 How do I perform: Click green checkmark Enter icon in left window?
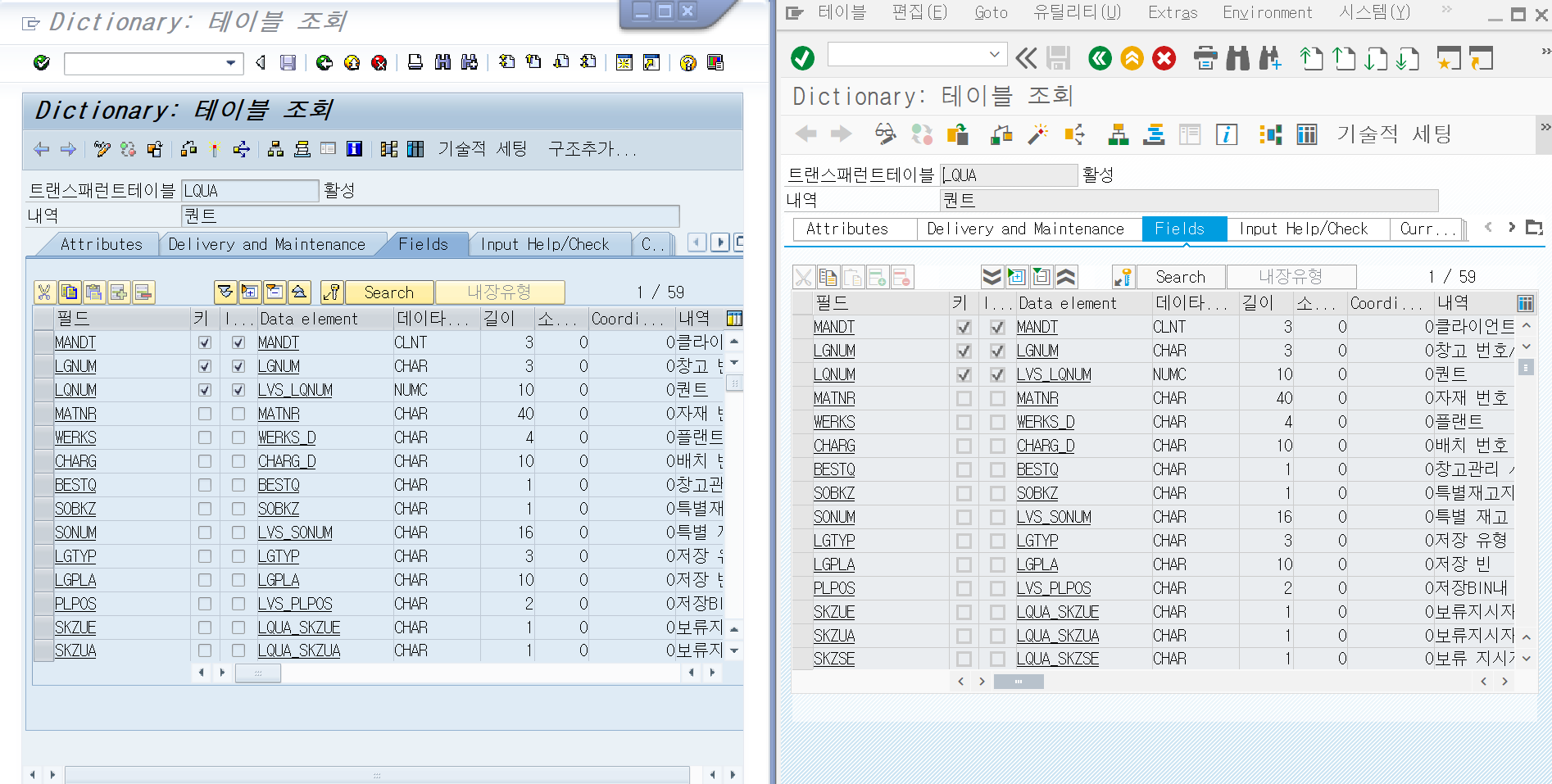[42, 62]
